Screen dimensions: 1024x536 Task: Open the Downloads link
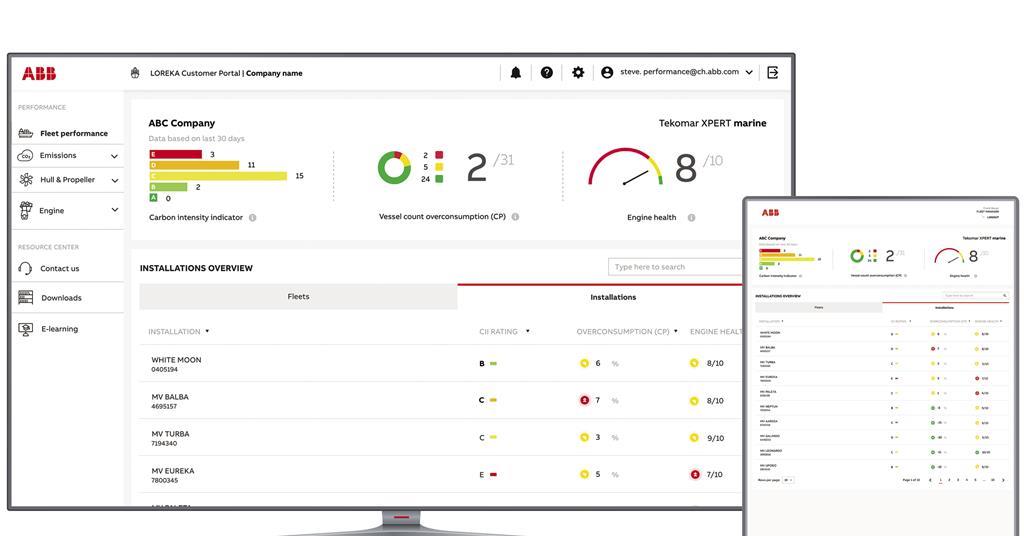click(x=61, y=298)
